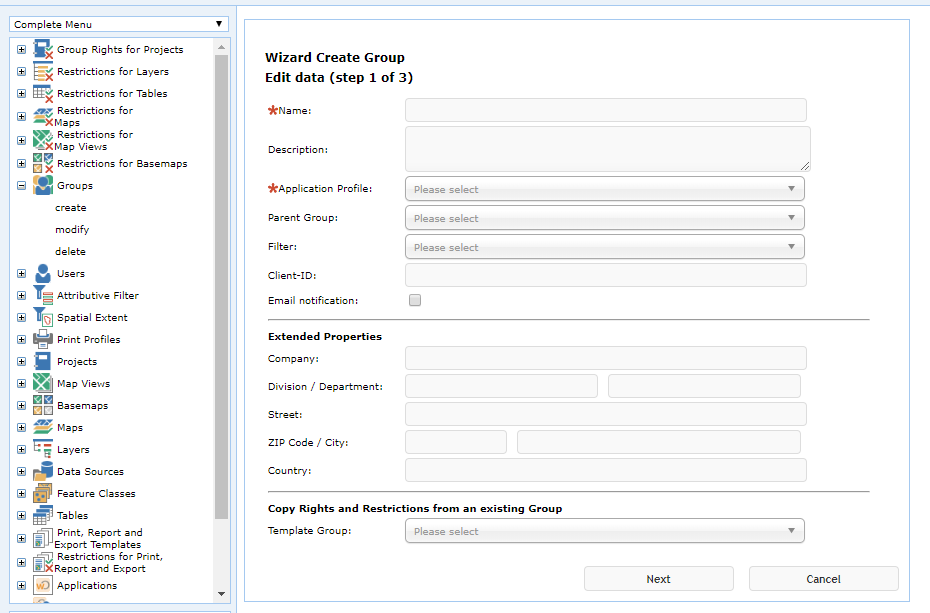Viewport: 930px width, 613px height.
Task: Click the Restrictions for Layers icon
Action: pos(41,70)
